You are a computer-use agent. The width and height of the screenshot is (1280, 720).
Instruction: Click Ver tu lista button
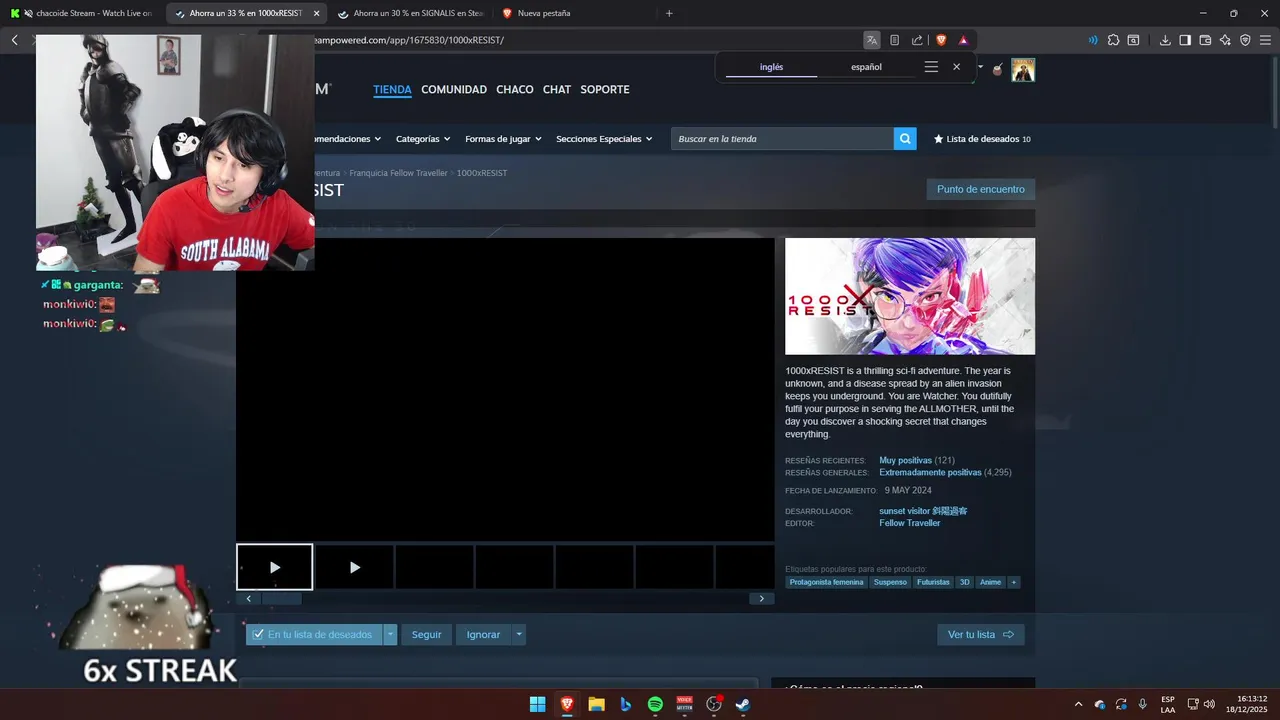981,634
